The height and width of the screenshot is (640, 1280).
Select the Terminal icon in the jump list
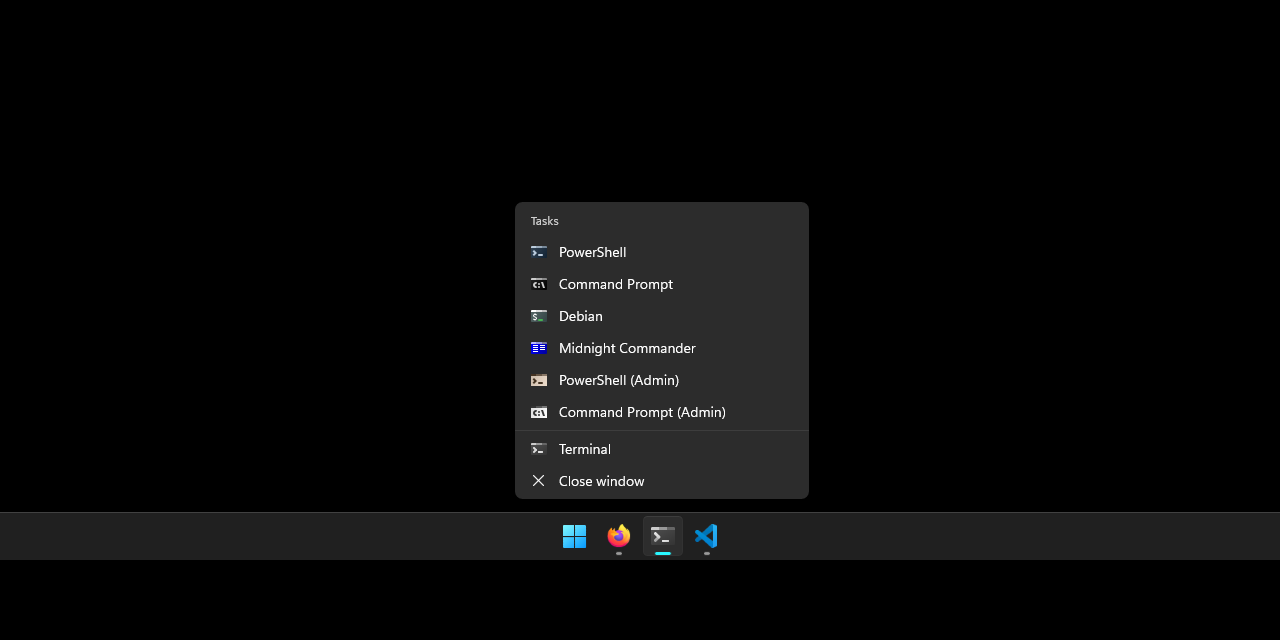point(539,449)
